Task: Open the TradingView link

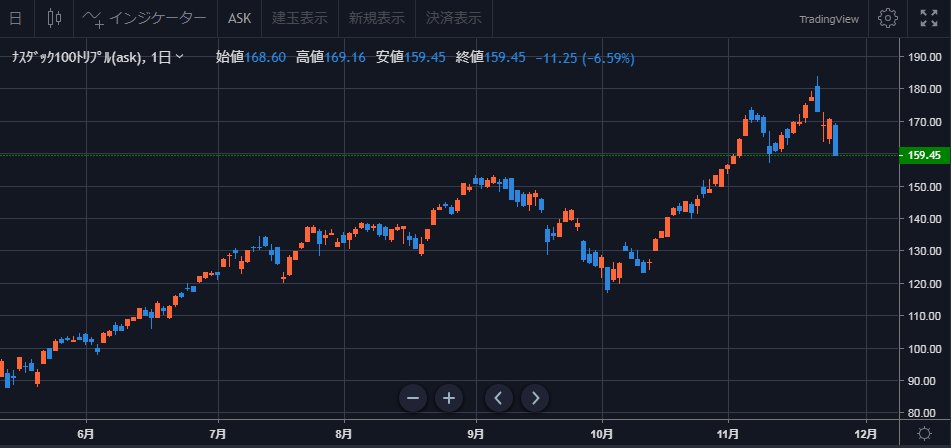Action: tap(829, 19)
